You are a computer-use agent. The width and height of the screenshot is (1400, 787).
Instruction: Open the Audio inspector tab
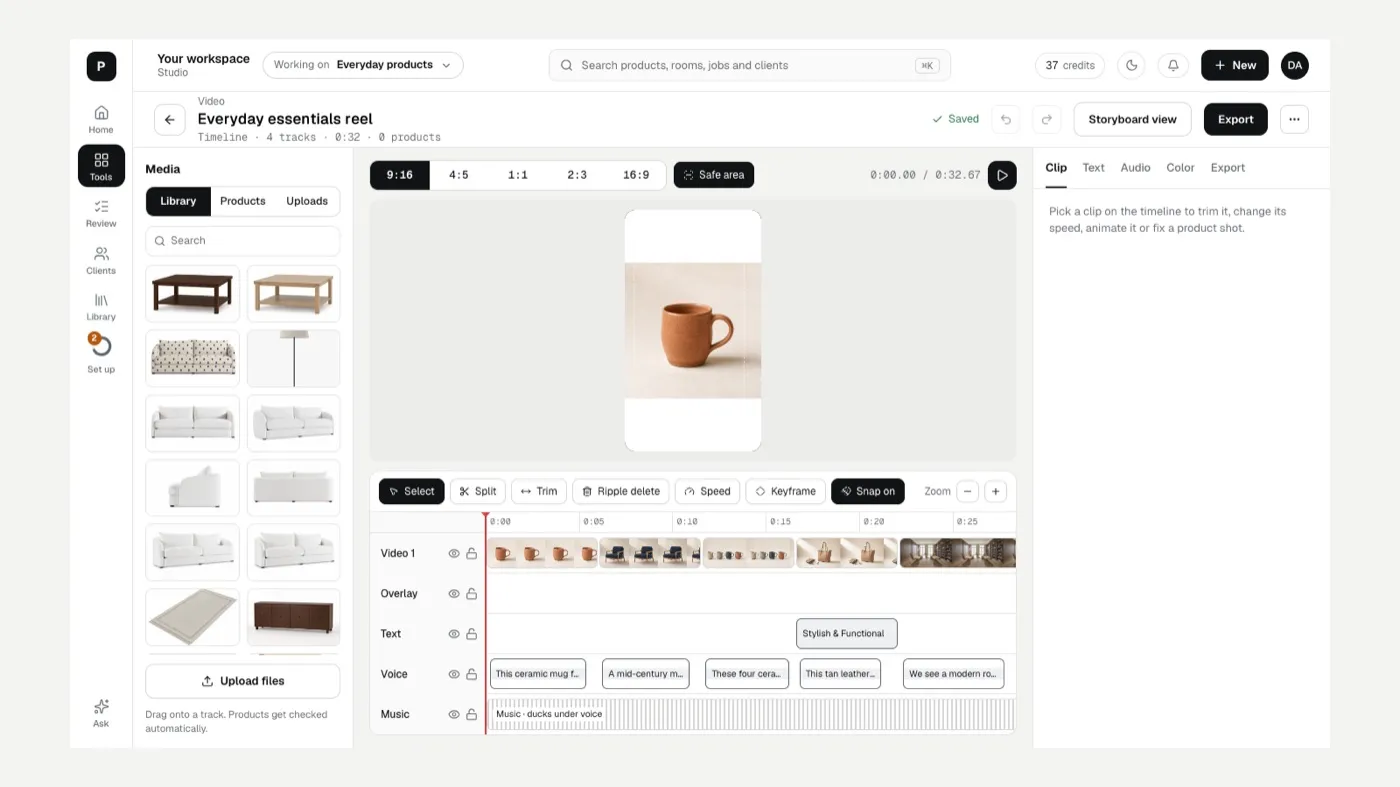(1135, 168)
